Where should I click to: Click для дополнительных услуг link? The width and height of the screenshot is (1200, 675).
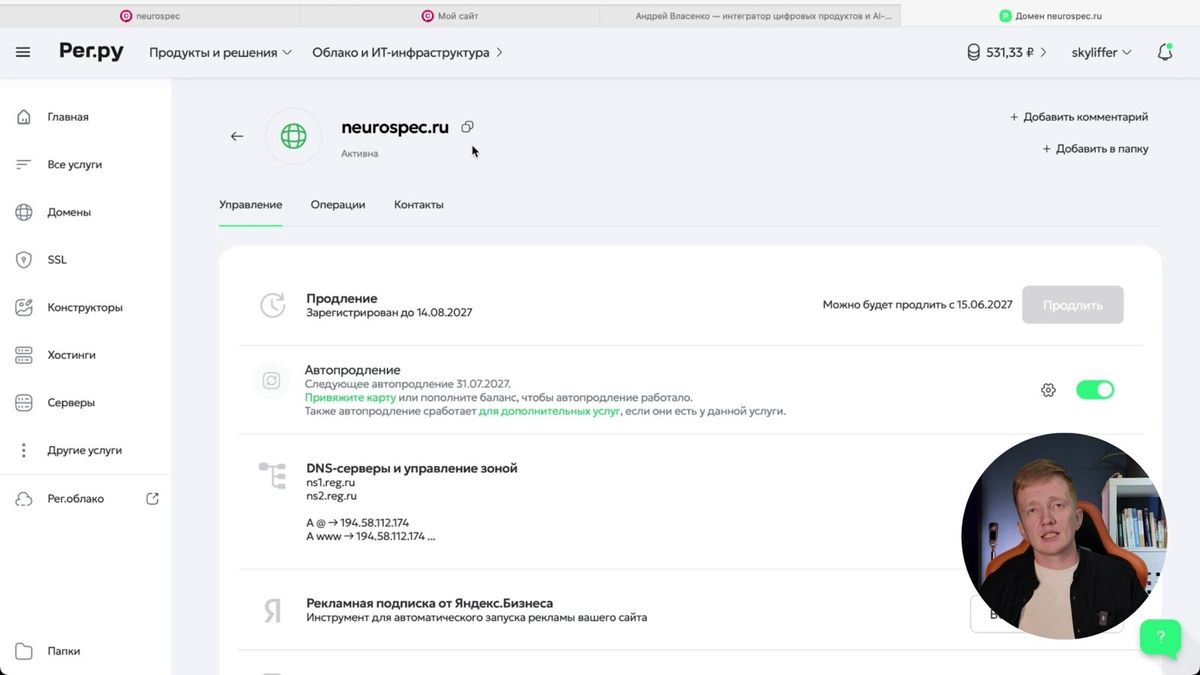tap(550, 411)
